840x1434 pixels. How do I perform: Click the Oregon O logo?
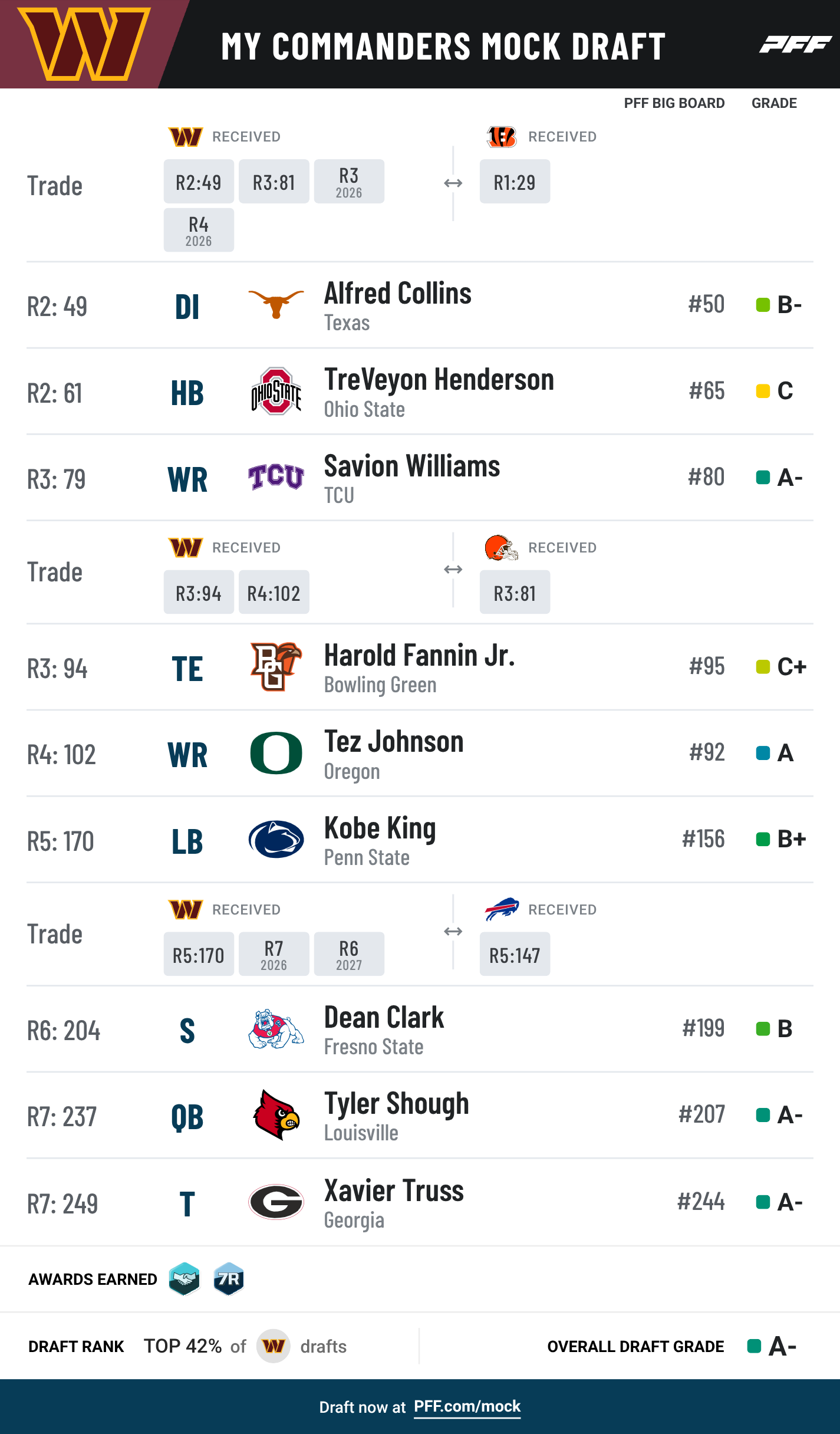pos(276,753)
